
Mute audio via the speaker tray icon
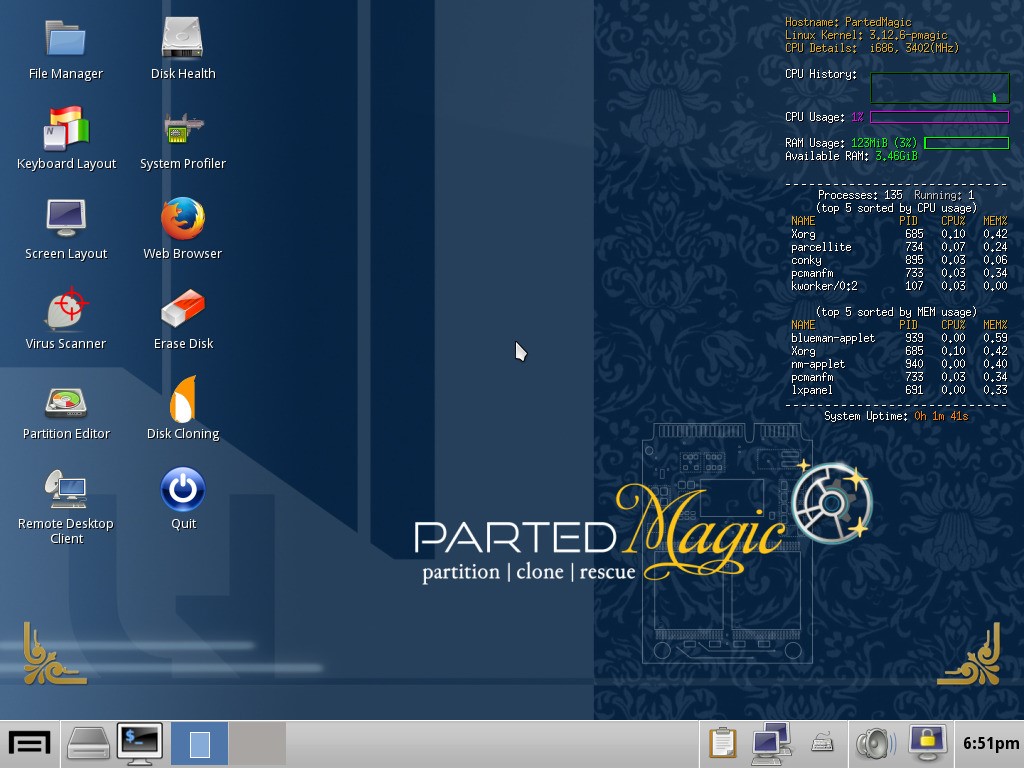(873, 743)
